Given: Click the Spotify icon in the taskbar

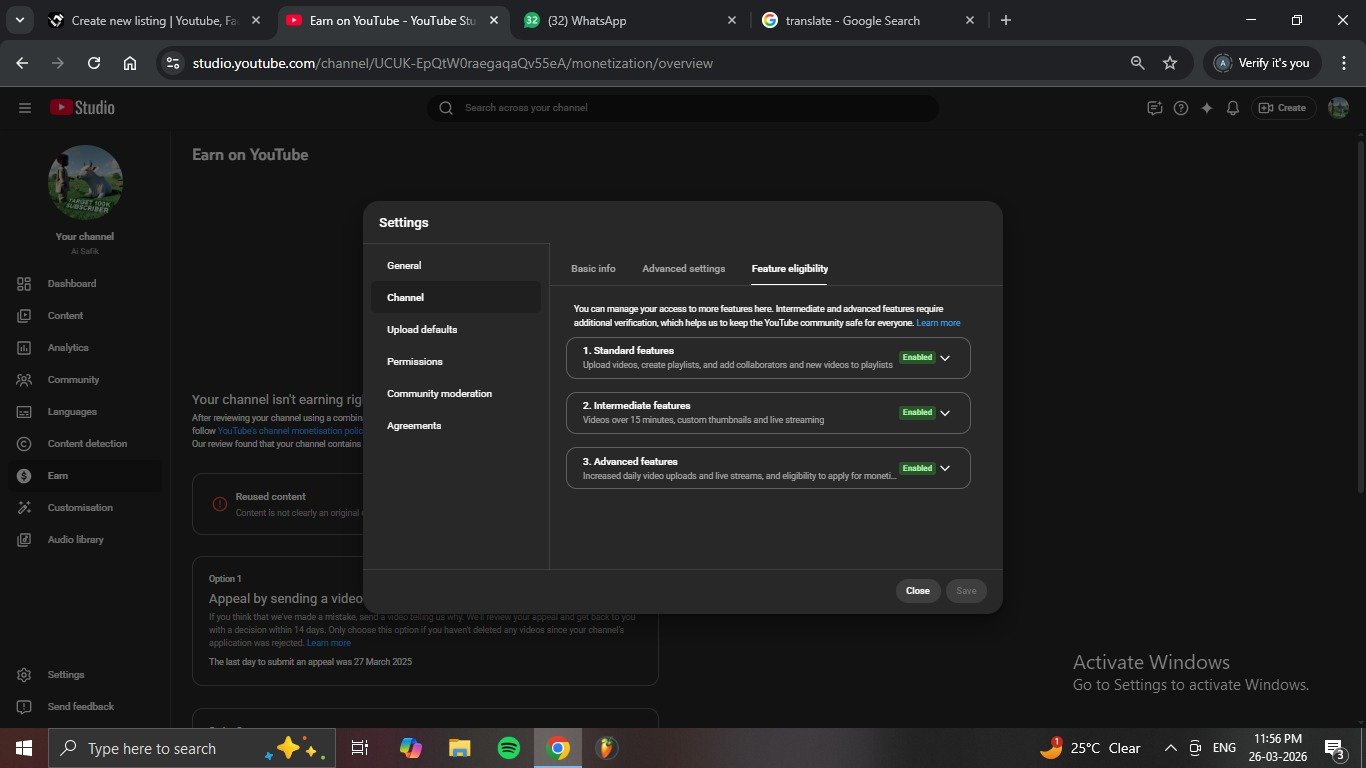Looking at the screenshot, I should pos(508,748).
